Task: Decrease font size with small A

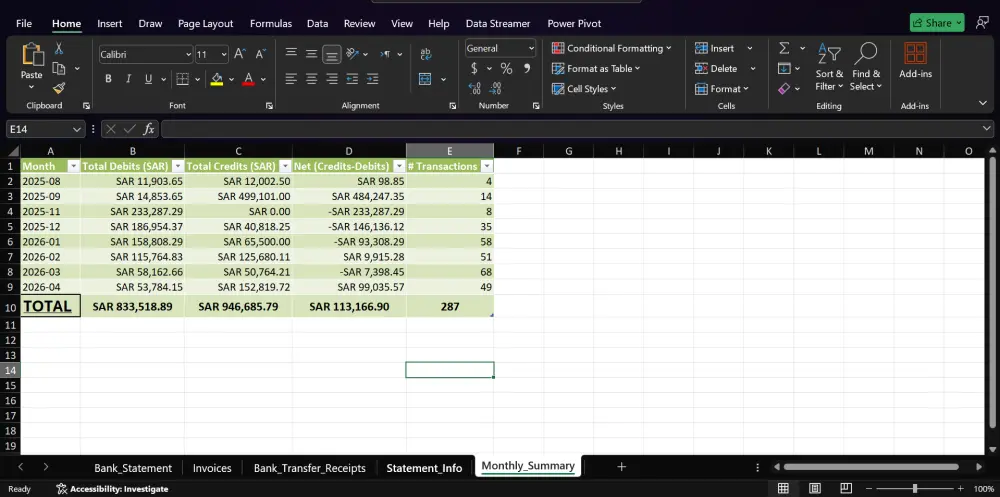Action: click(260, 54)
